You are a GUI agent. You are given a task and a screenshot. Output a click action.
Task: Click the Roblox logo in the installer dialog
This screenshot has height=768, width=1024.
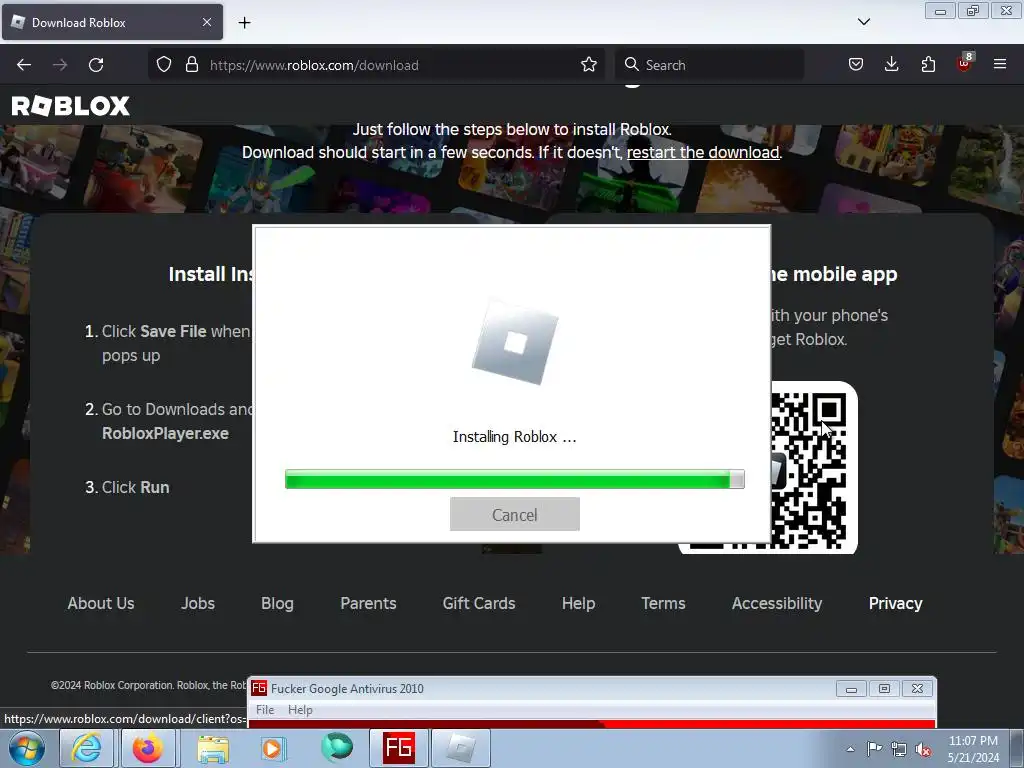(x=515, y=342)
